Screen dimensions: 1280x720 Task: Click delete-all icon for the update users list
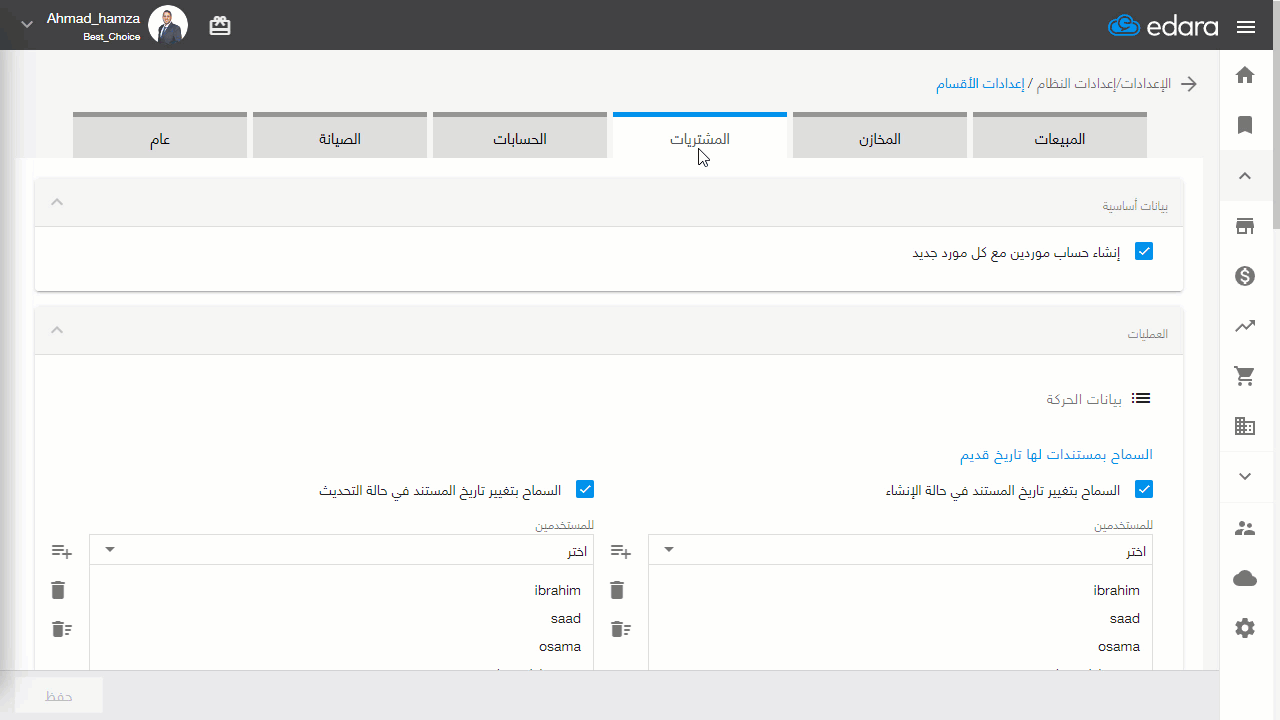(x=62, y=629)
